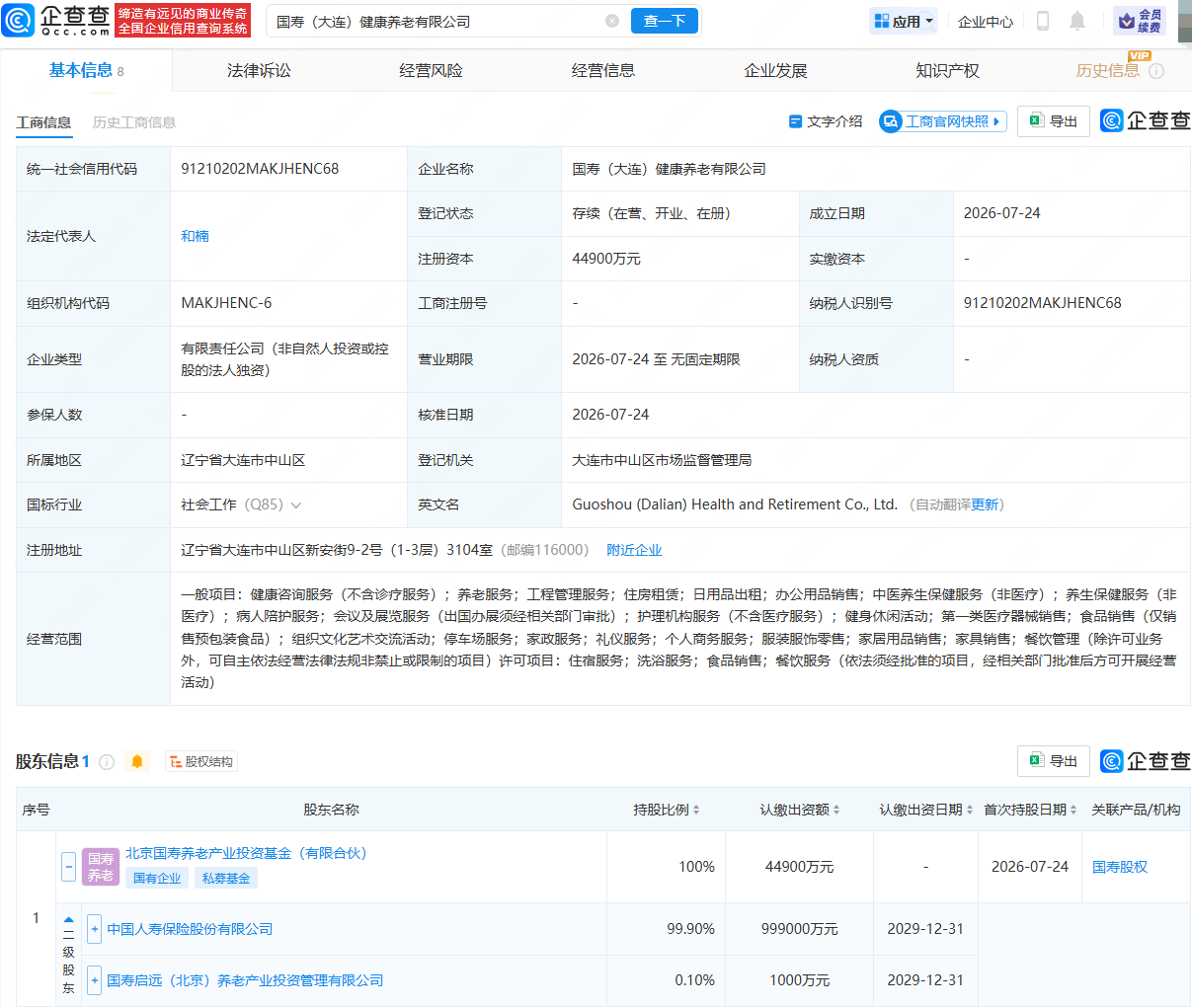The width and height of the screenshot is (1192, 1008).
Task: Open the 国寿股权 related institution link
Action: 1120,867
